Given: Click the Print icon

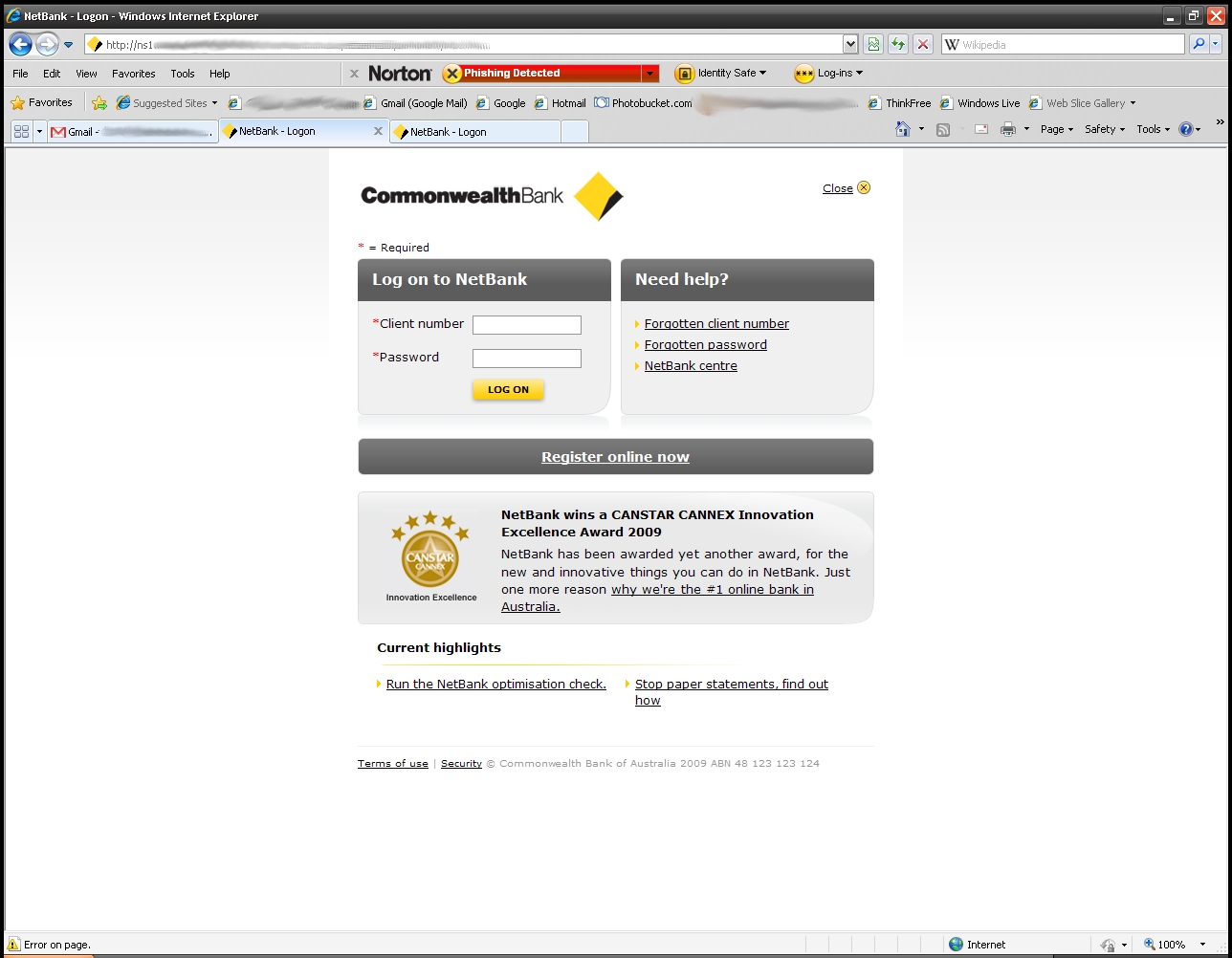Looking at the screenshot, I should pos(1008,129).
